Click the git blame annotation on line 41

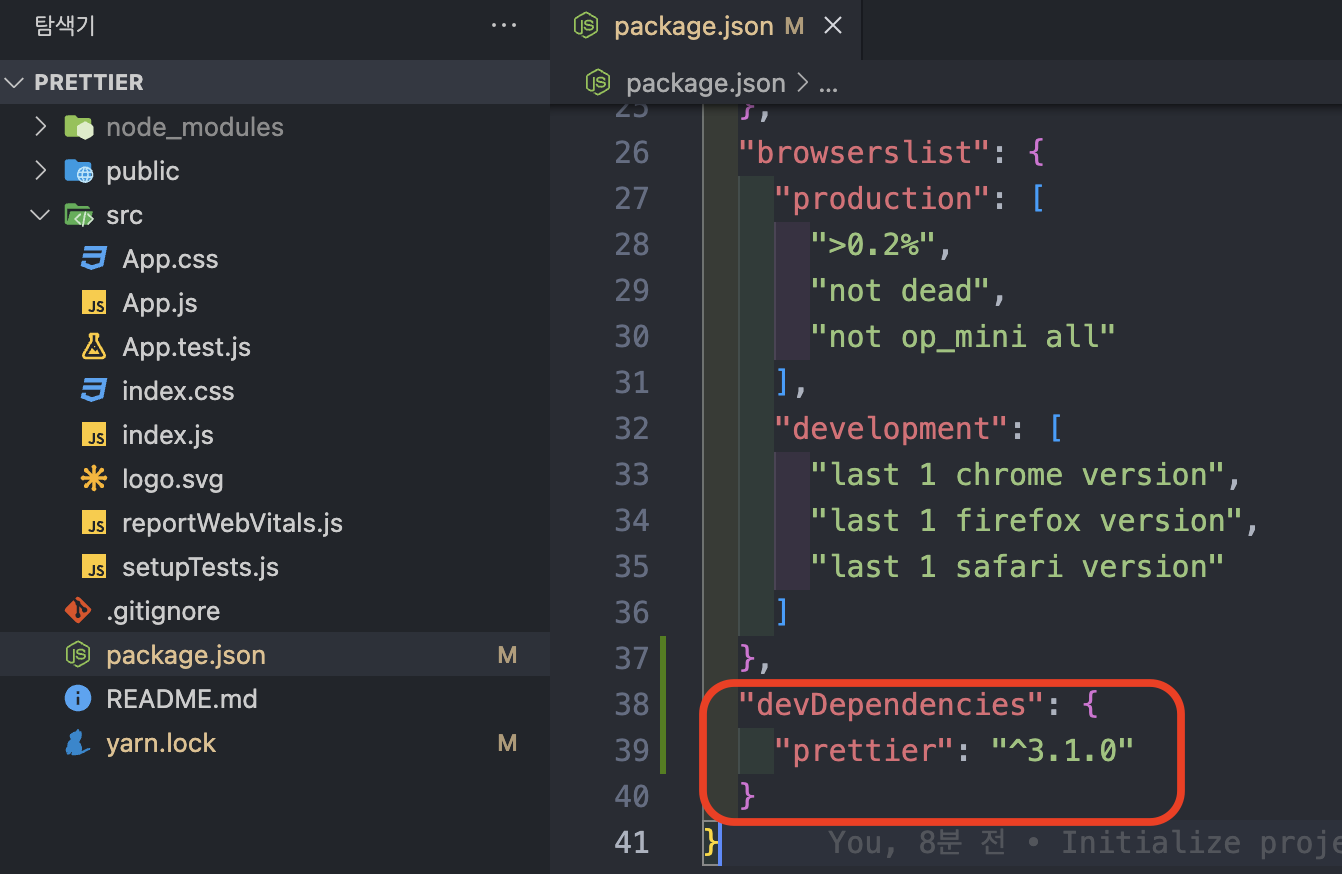pyautogui.click(x=1085, y=843)
